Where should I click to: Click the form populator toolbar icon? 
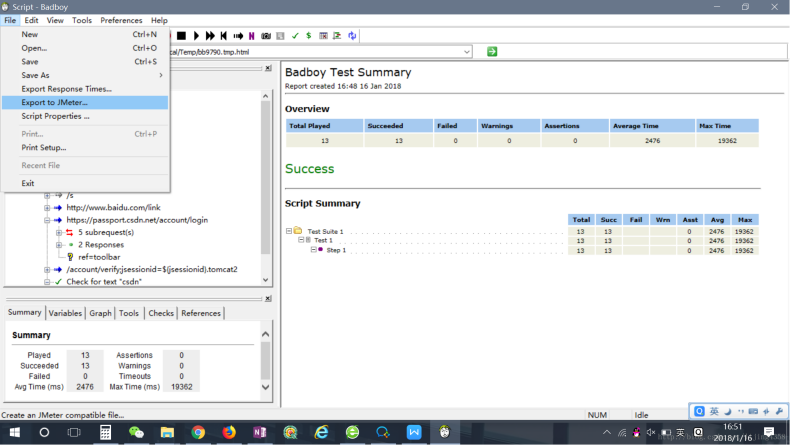(337, 36)
